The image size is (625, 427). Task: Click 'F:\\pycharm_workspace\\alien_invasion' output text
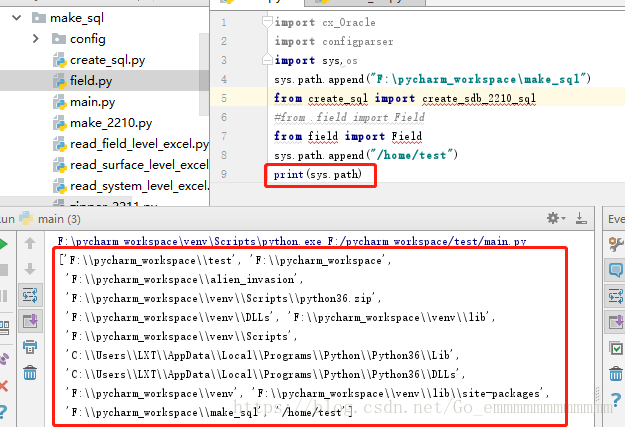coord(184,279)
